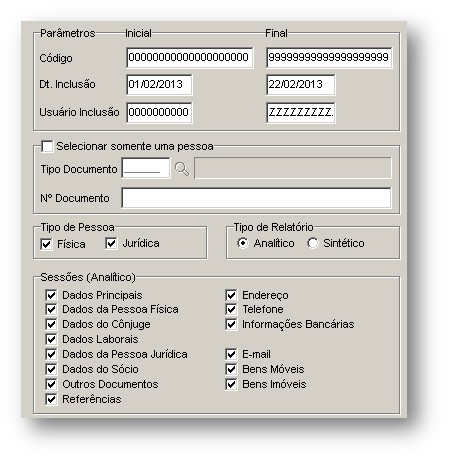Click the magnifier search icon beside Tipo Documento
Image resolution: width=449 pixels, height=460 pixels.
pos(182,169)
